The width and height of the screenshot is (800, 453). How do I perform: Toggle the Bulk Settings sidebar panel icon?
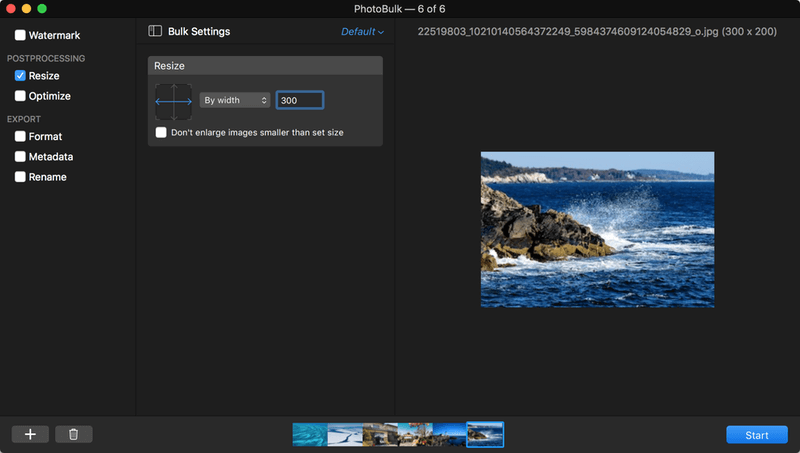(155, 31)
